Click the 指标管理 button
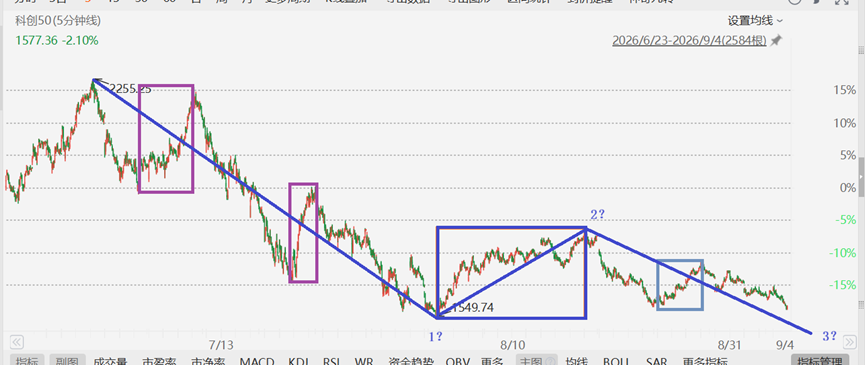 820,361
